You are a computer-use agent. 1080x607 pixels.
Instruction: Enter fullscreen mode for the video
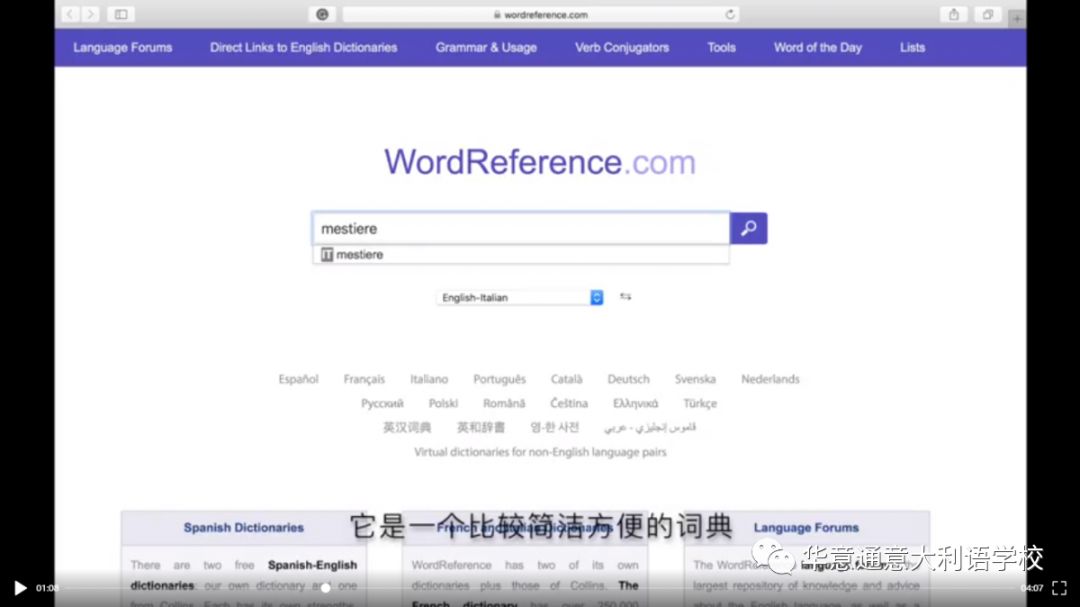pos(1059,588)
